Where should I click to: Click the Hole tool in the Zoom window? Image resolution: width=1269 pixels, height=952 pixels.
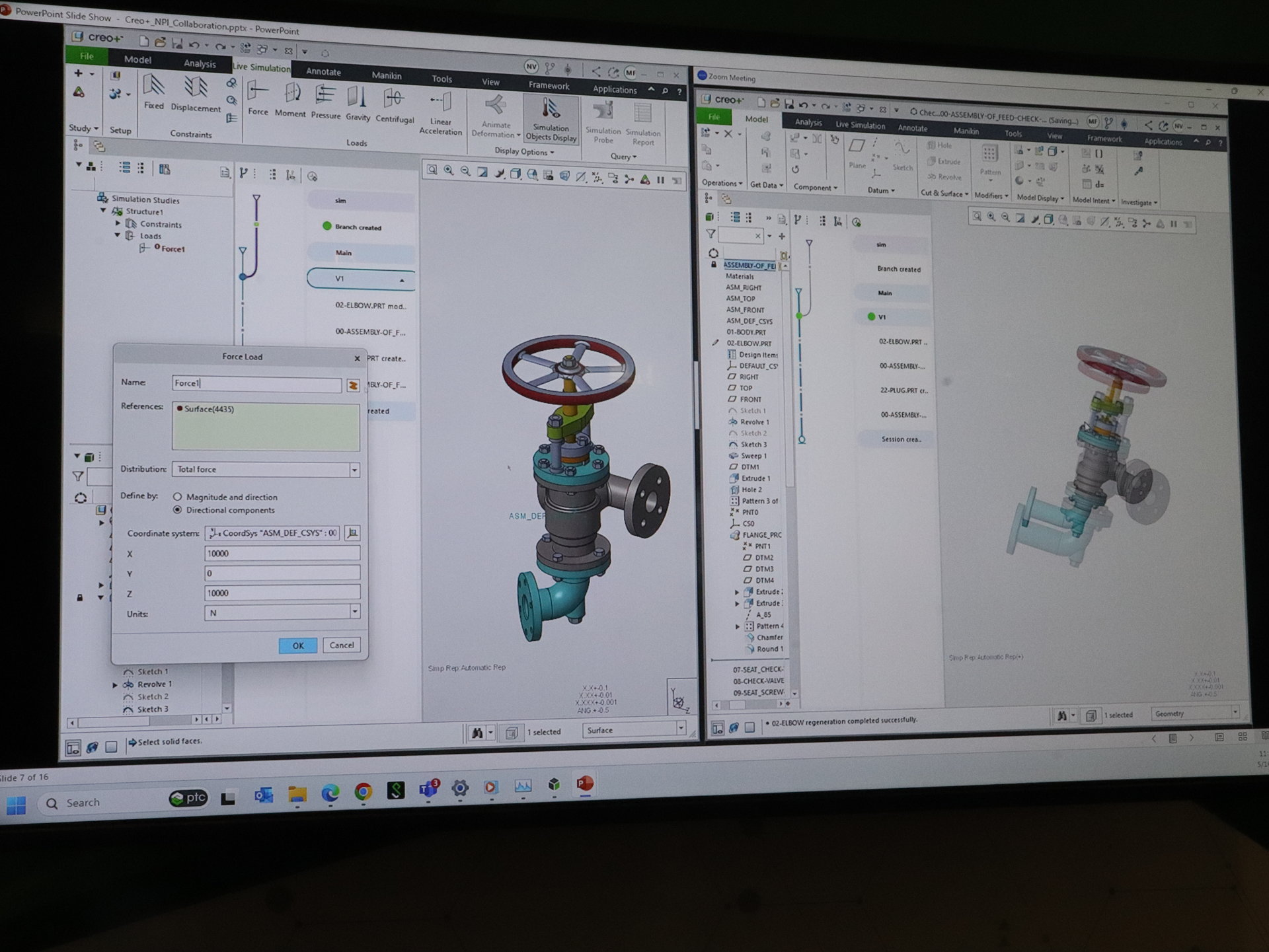point(939,145)
